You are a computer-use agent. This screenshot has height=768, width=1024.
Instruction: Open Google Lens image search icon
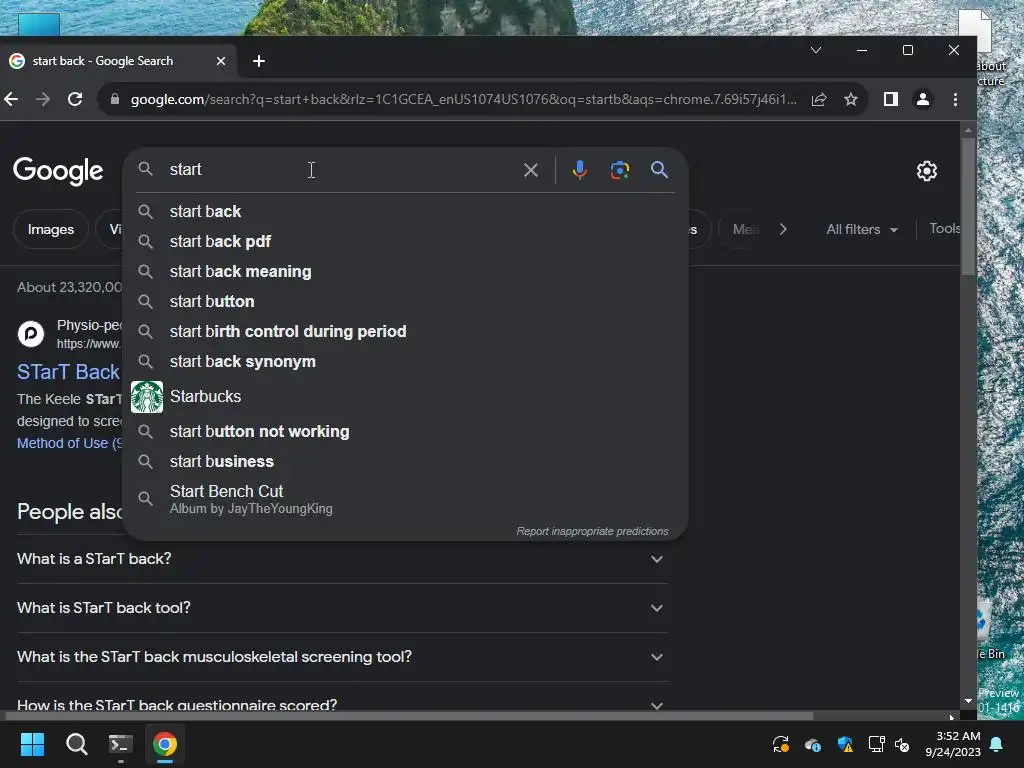tap(620, 170)
